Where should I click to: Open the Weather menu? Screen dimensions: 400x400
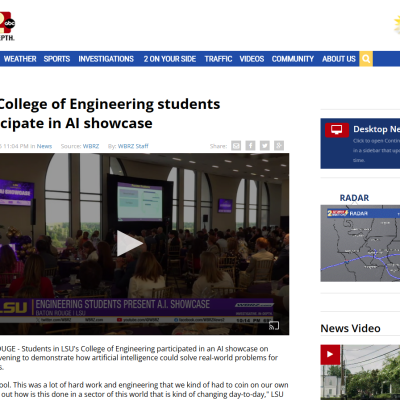tap(20, 59)
